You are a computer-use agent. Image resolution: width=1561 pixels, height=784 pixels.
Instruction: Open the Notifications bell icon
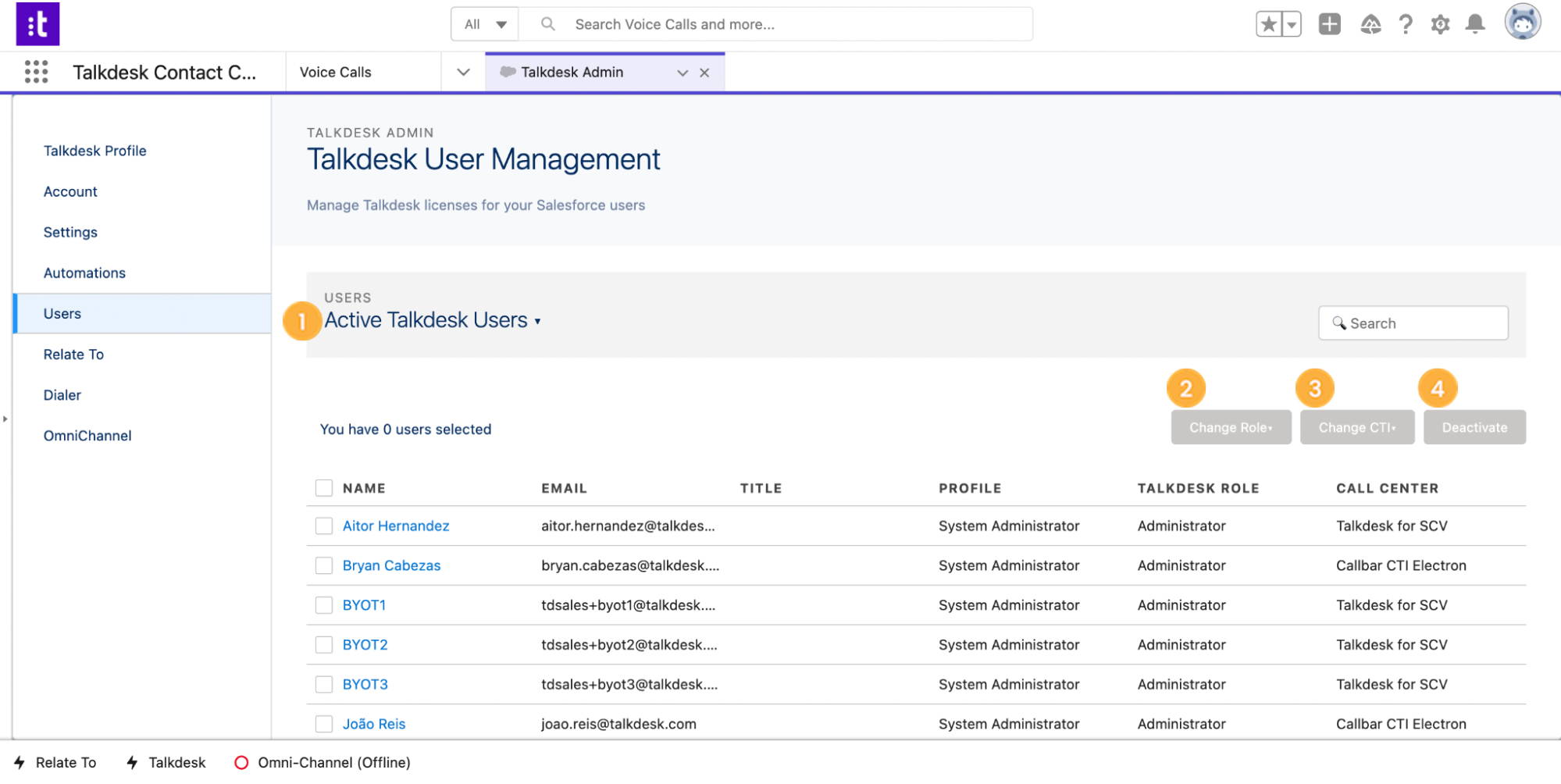(1475, 24)
